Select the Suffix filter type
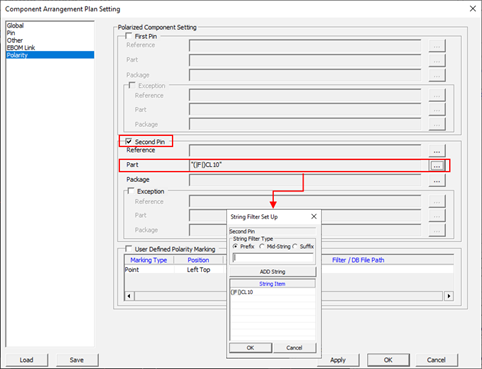Screen dimensions: 482x369 pos(295,246)
